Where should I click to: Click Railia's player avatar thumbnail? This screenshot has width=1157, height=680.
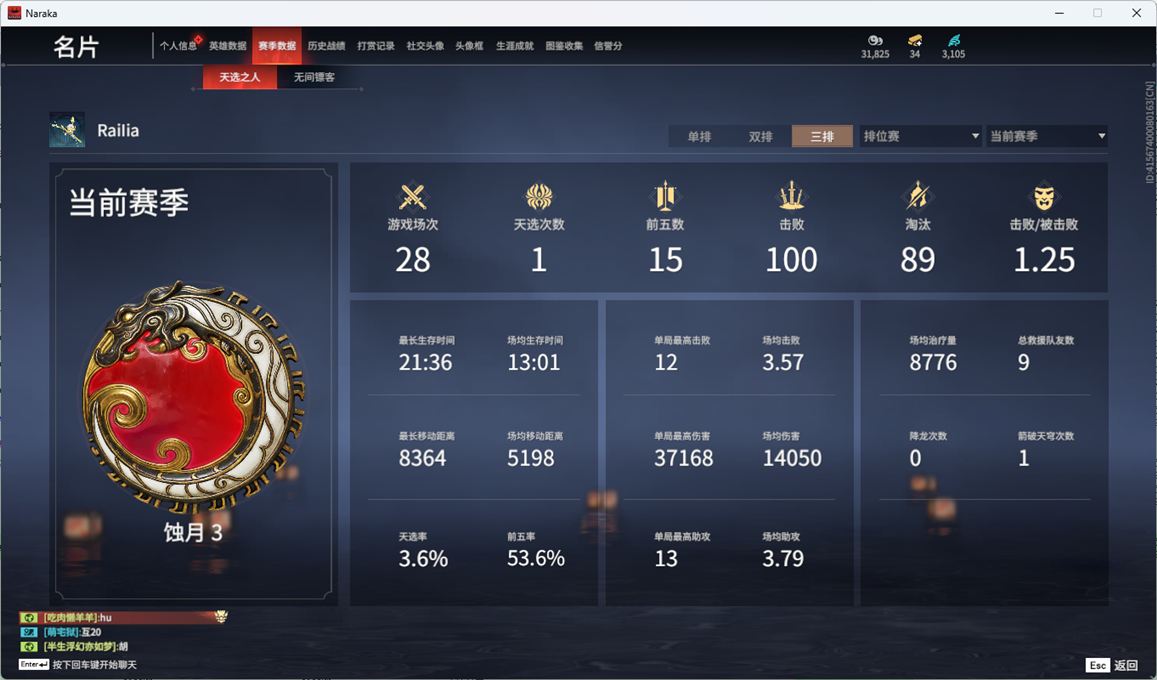pos(67,130)
